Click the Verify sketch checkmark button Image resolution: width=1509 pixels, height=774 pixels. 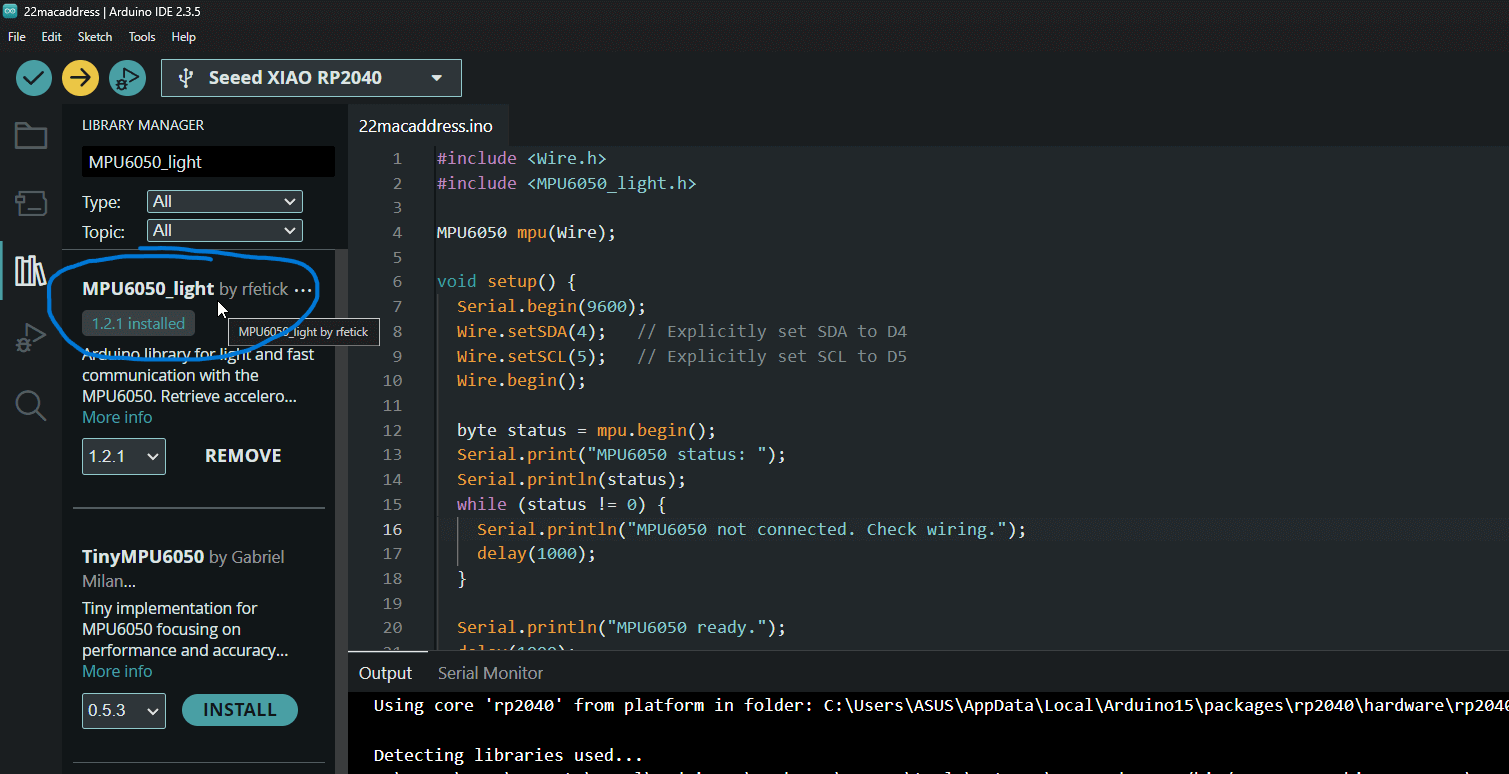(x=34, y=78)
